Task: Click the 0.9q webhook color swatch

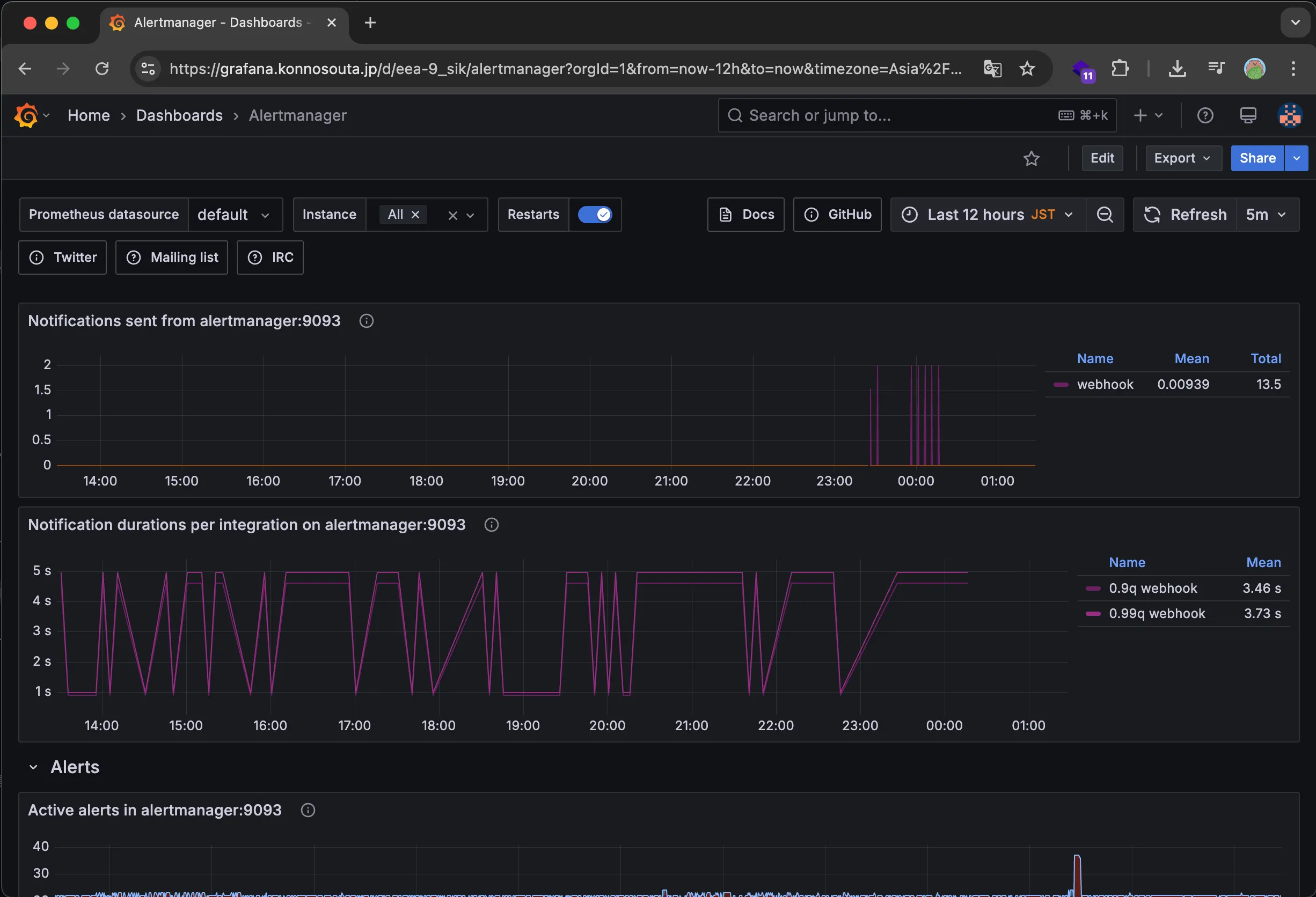Action: (1092, 588)
